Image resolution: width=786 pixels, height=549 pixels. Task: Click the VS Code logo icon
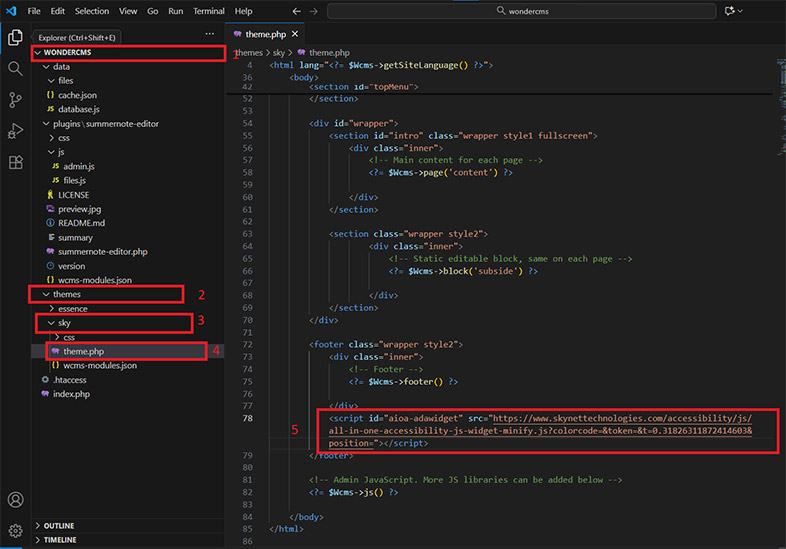pyautogui.click(x=11, y=11)
